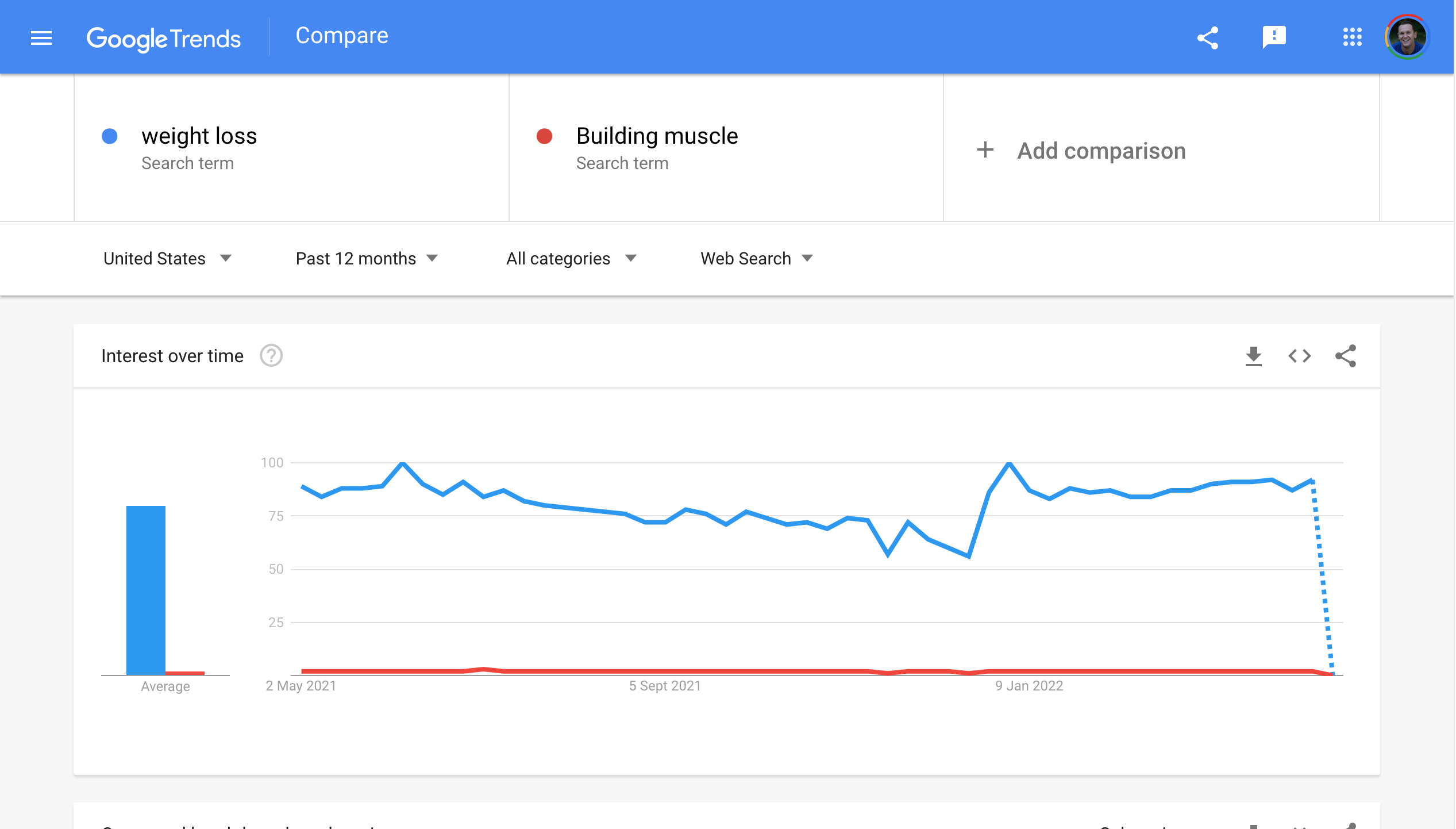Click the embed code icon

click(1299, 356)
